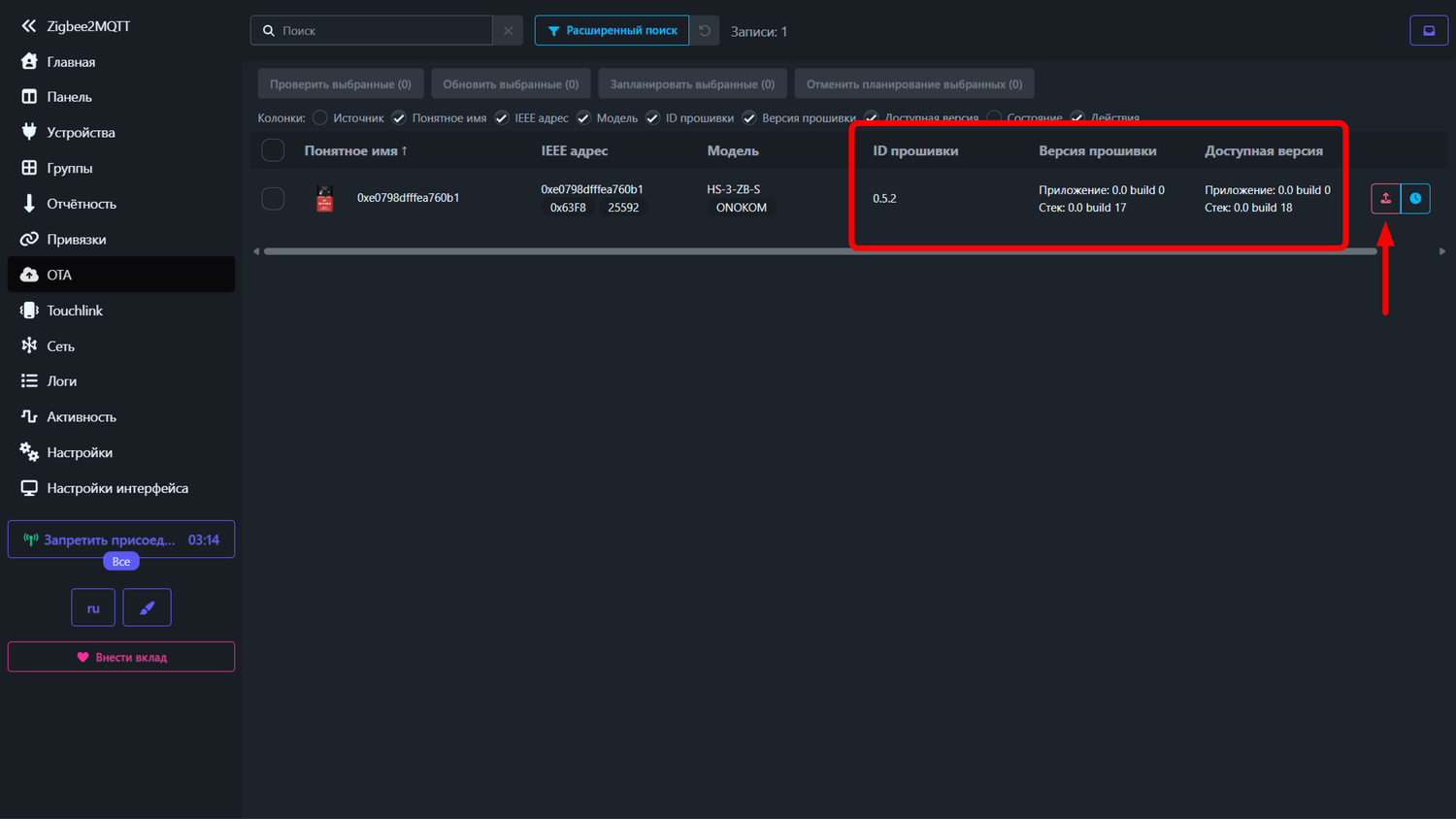Click the ONOKOM device thumbnail image

pos(325,198)
